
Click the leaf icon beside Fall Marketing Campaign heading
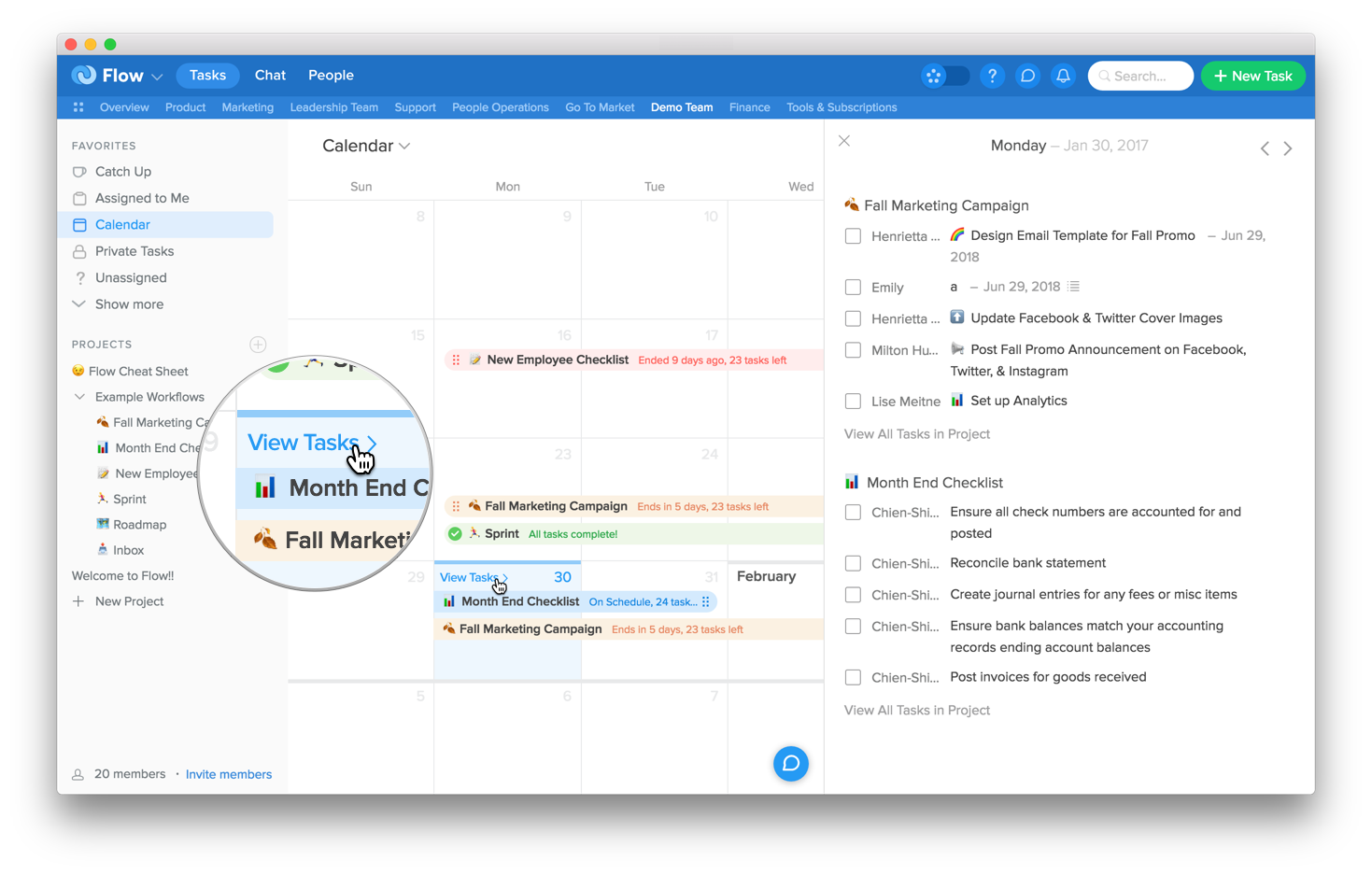[852, 205]
